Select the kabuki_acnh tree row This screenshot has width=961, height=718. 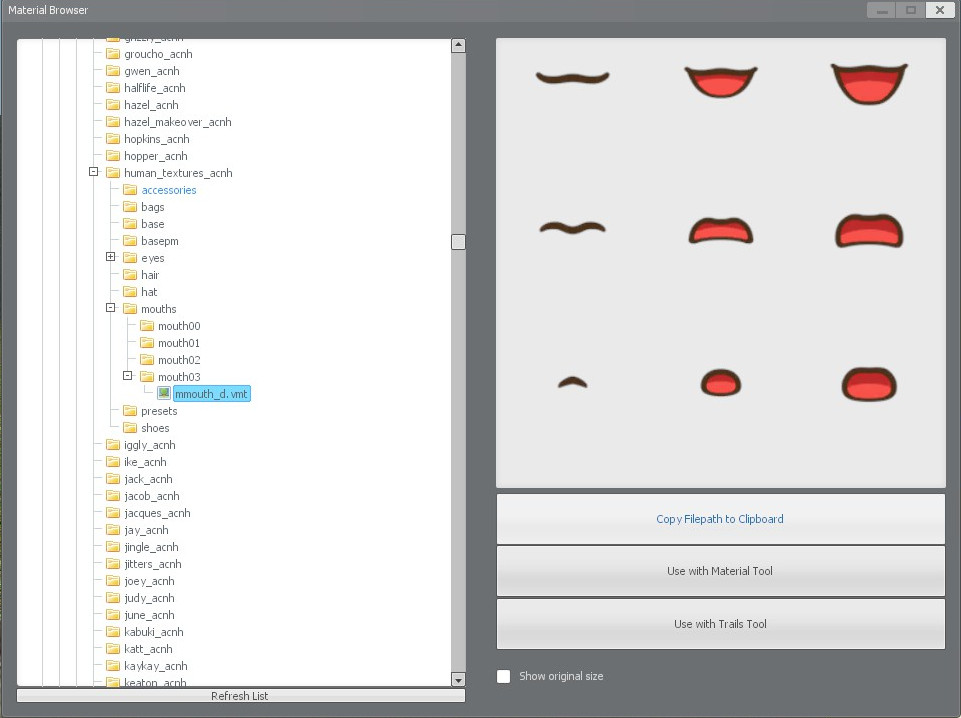pos(154,632)
